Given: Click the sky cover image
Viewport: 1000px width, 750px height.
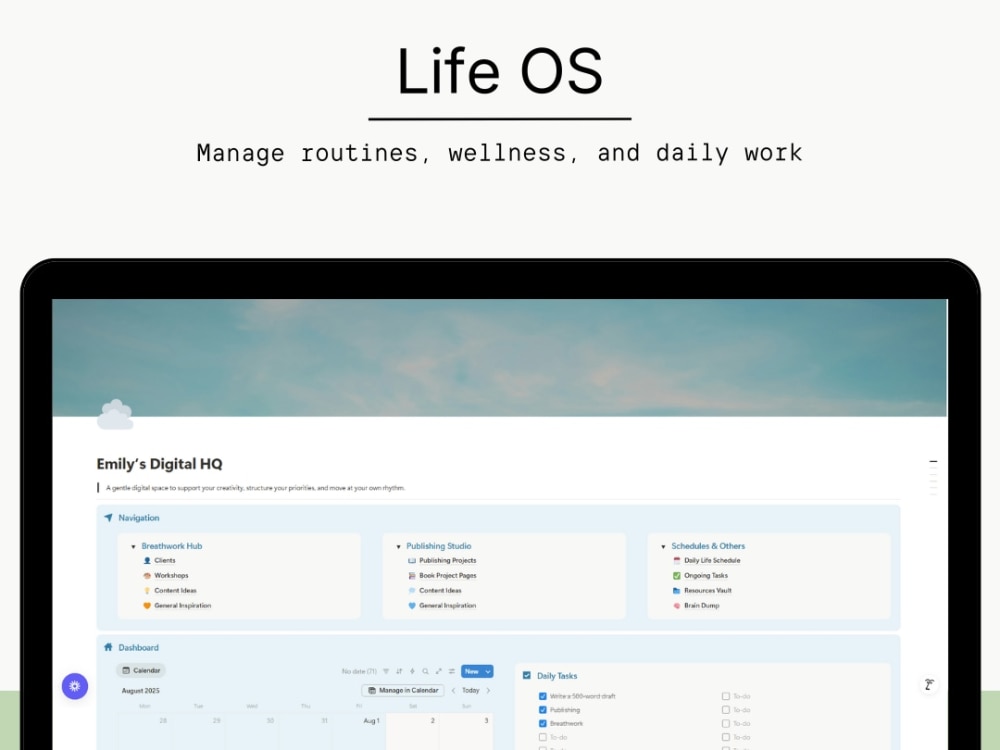Looking at the screenshot, I should point(499,357).
